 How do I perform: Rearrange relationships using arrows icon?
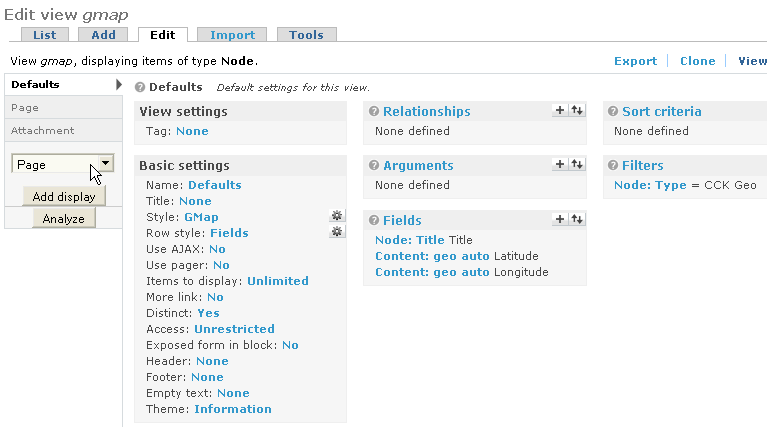[x=577, y=111]
